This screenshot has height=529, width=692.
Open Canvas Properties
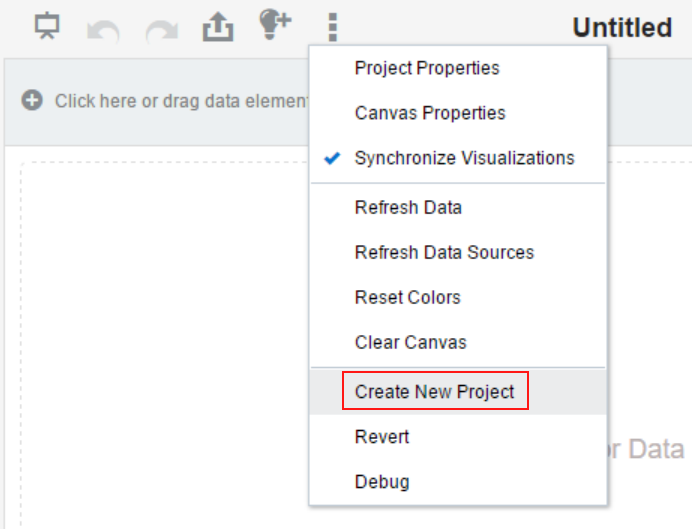tap(458, 113)
